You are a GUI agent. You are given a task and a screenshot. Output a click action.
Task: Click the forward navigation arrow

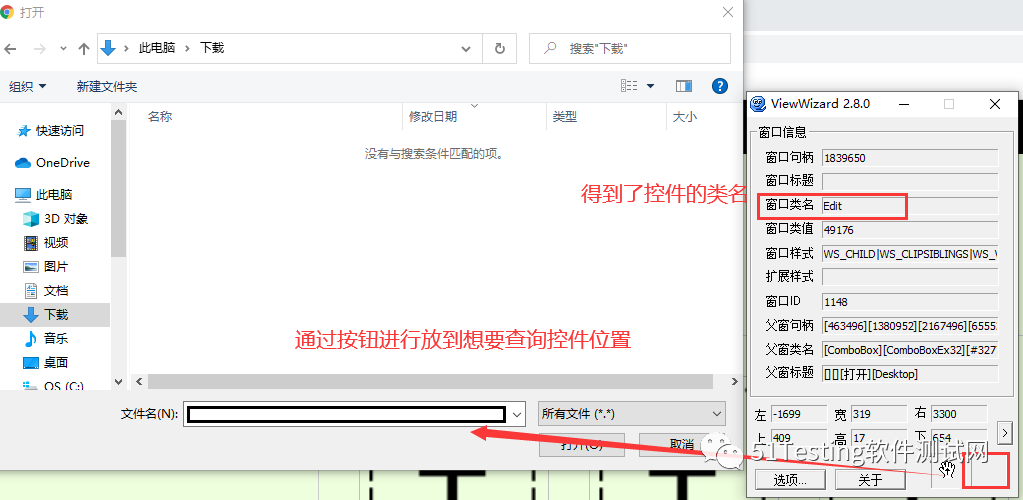[39, 48]
